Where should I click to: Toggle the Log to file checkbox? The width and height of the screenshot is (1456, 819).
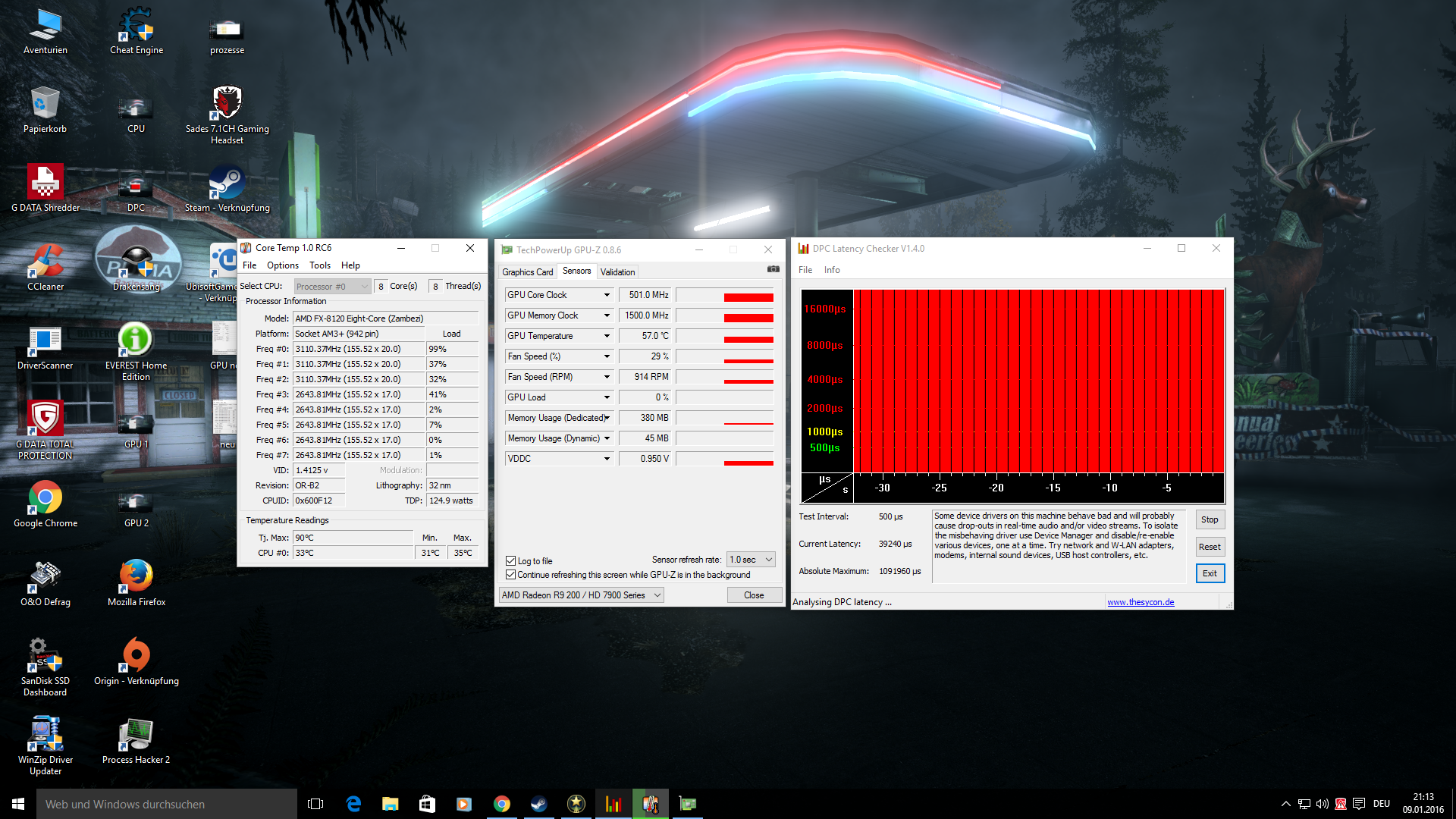511,561
